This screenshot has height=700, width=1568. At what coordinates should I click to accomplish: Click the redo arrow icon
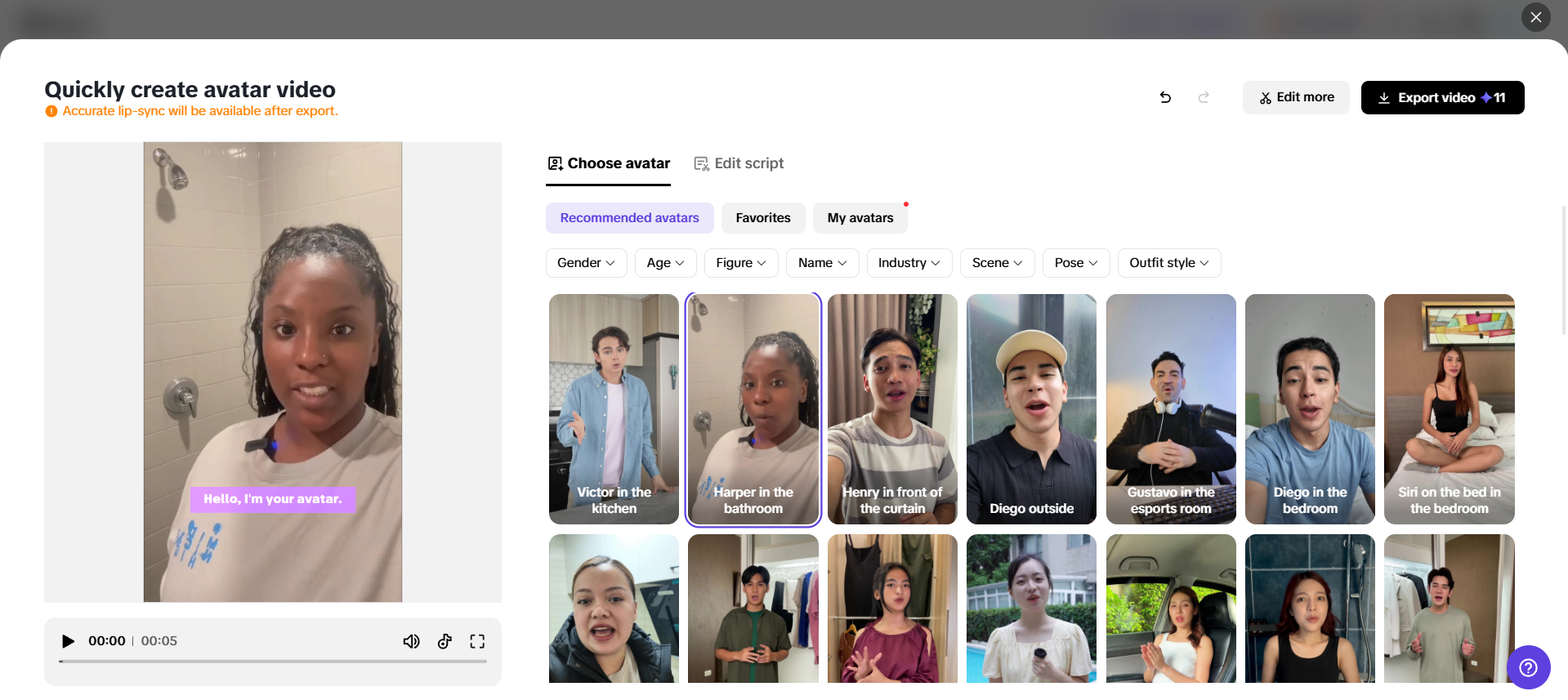[x=1204, y=98]
